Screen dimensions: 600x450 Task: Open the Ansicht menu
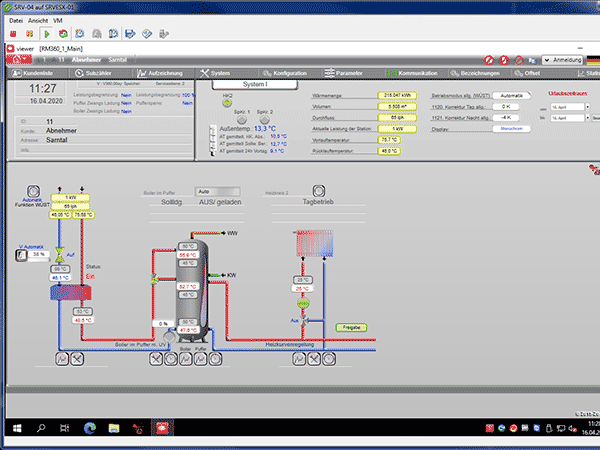tap(38, 21)
